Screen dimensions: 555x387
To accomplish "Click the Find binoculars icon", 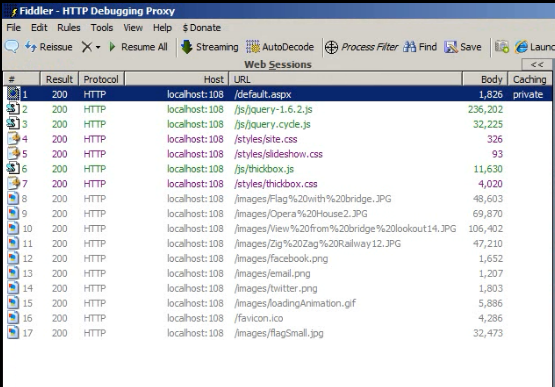I will [x=410, y=47].
